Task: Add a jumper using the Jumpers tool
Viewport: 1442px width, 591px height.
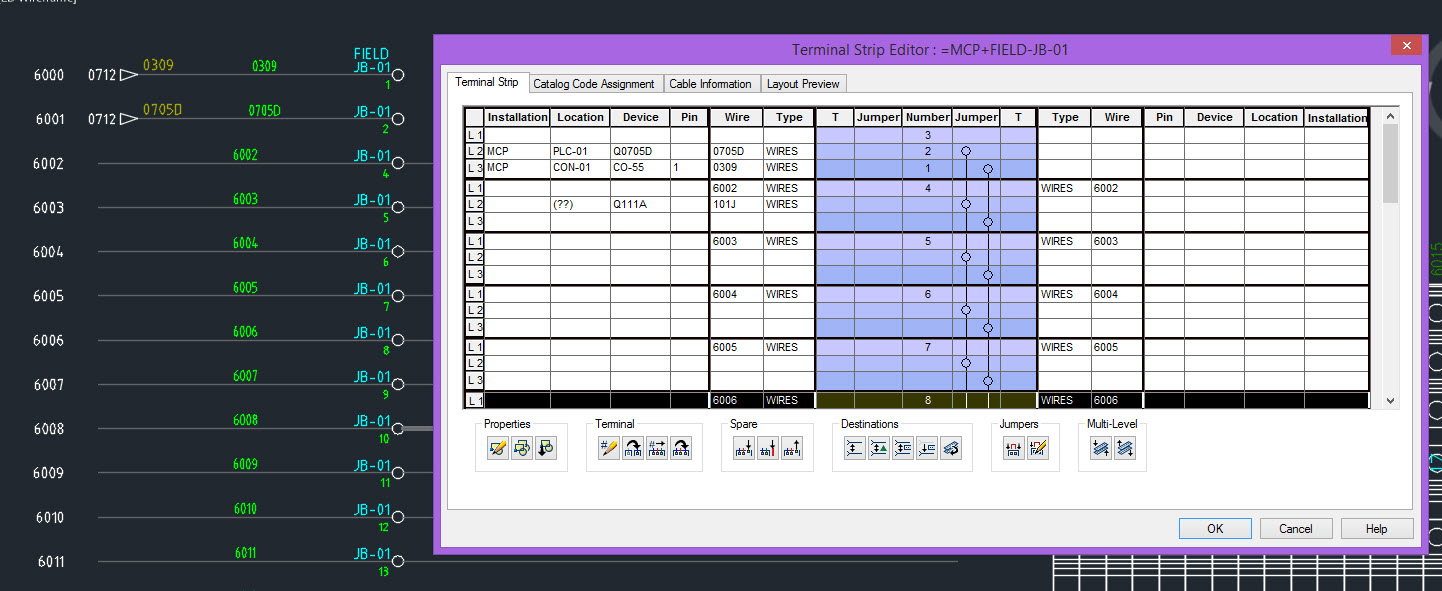Action: [1013, 448]
